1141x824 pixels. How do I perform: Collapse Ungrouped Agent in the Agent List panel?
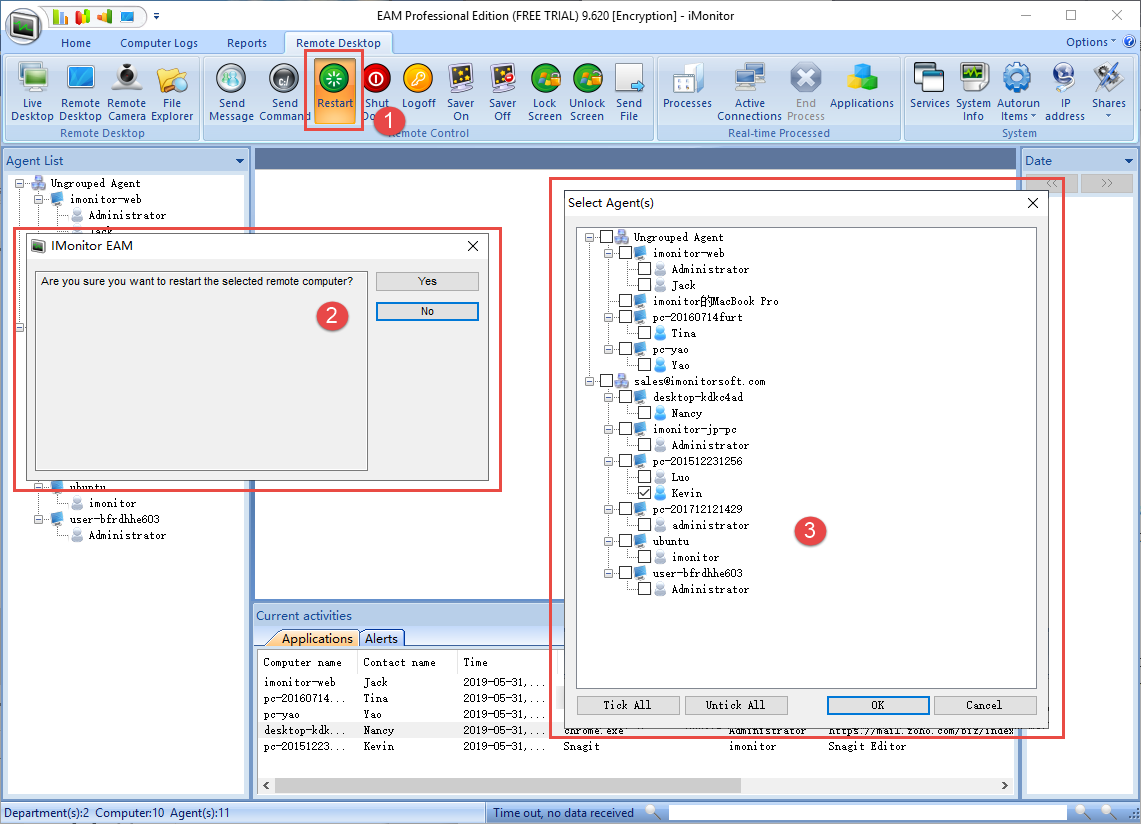[x=20, y=183]
